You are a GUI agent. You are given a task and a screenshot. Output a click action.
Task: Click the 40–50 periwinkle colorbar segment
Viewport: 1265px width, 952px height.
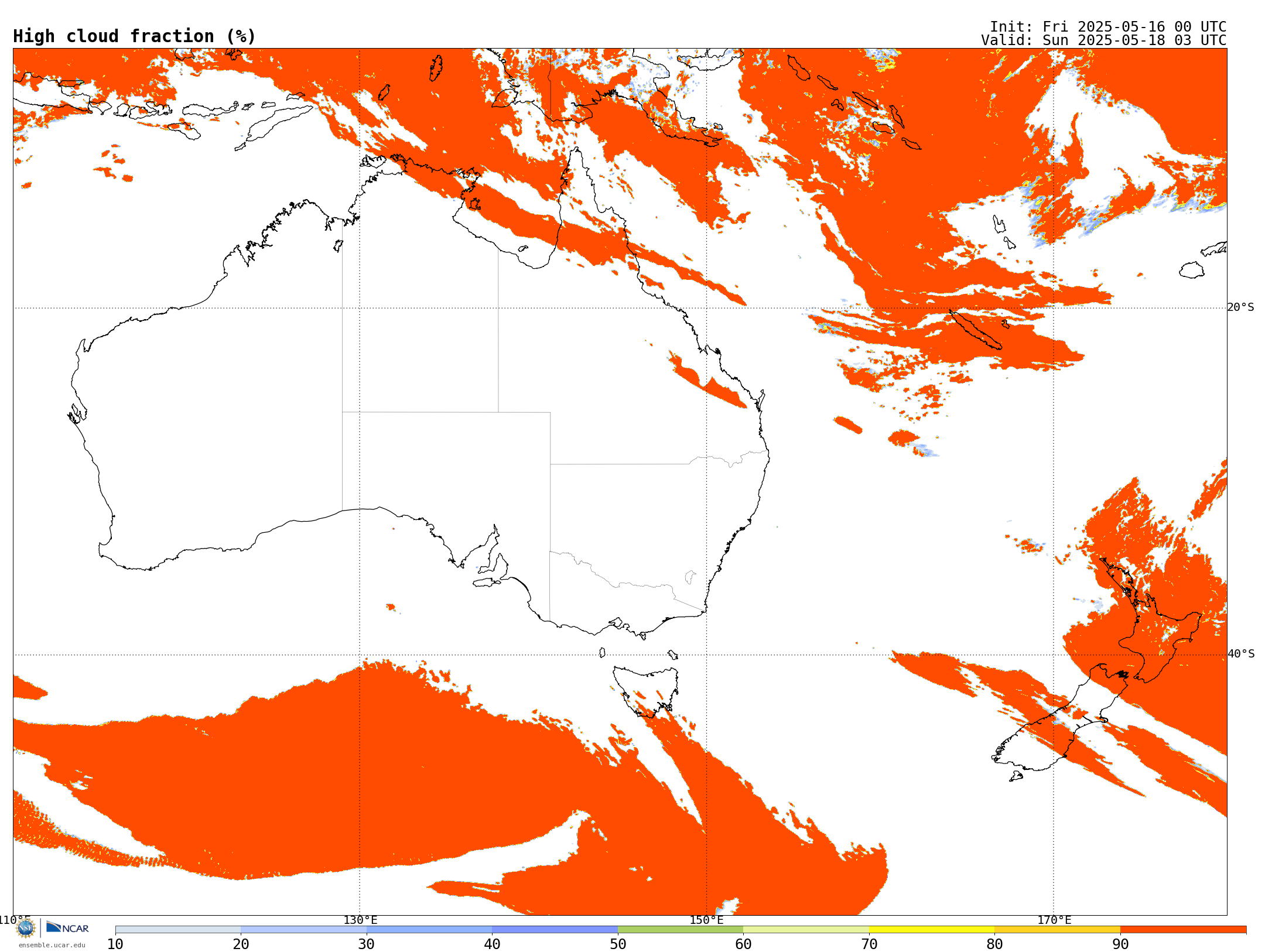click(x=555, y=930)
